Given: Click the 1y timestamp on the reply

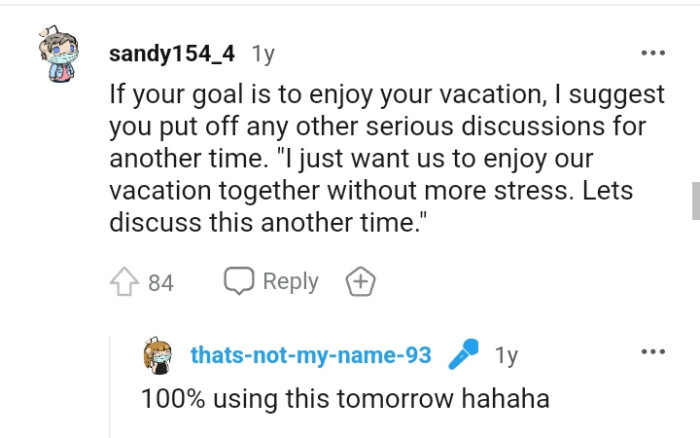Looking at the screenshot, I should 507,355.
